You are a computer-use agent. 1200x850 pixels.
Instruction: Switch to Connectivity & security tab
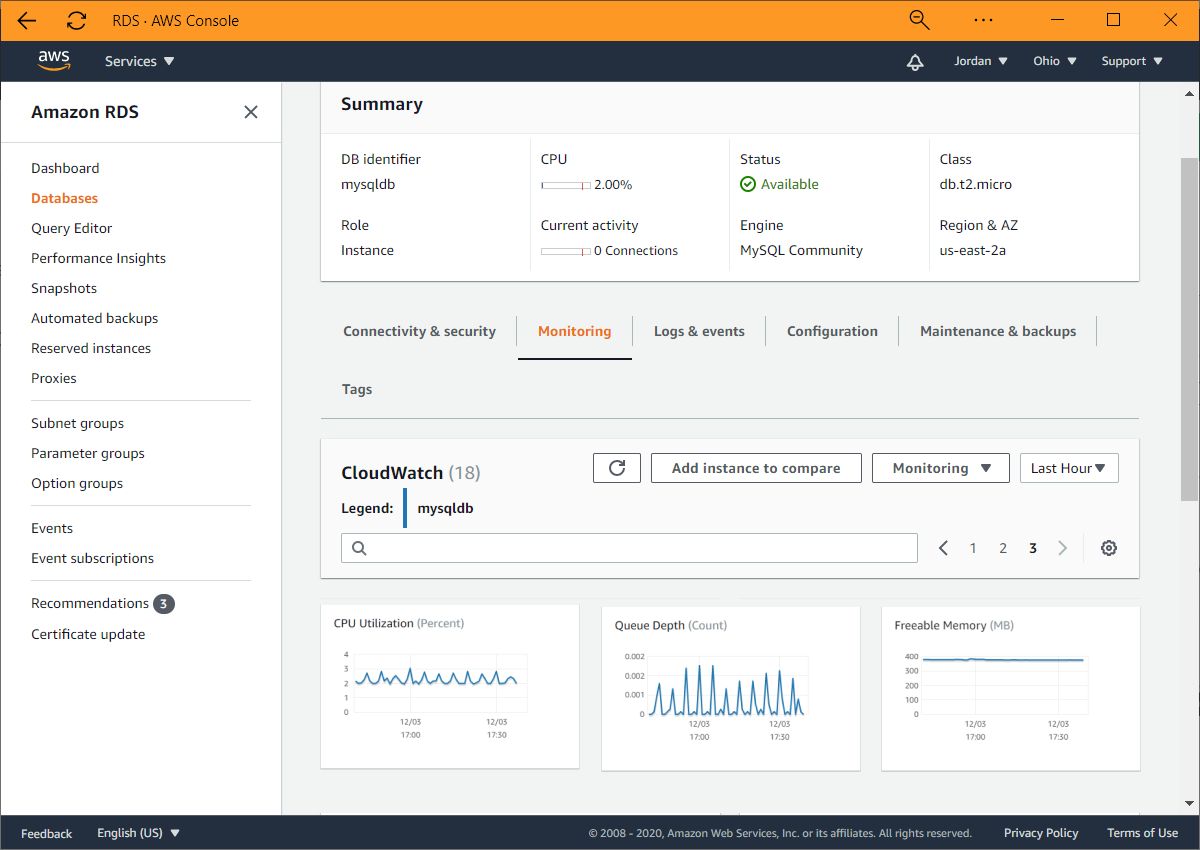[x=420, y=331]
